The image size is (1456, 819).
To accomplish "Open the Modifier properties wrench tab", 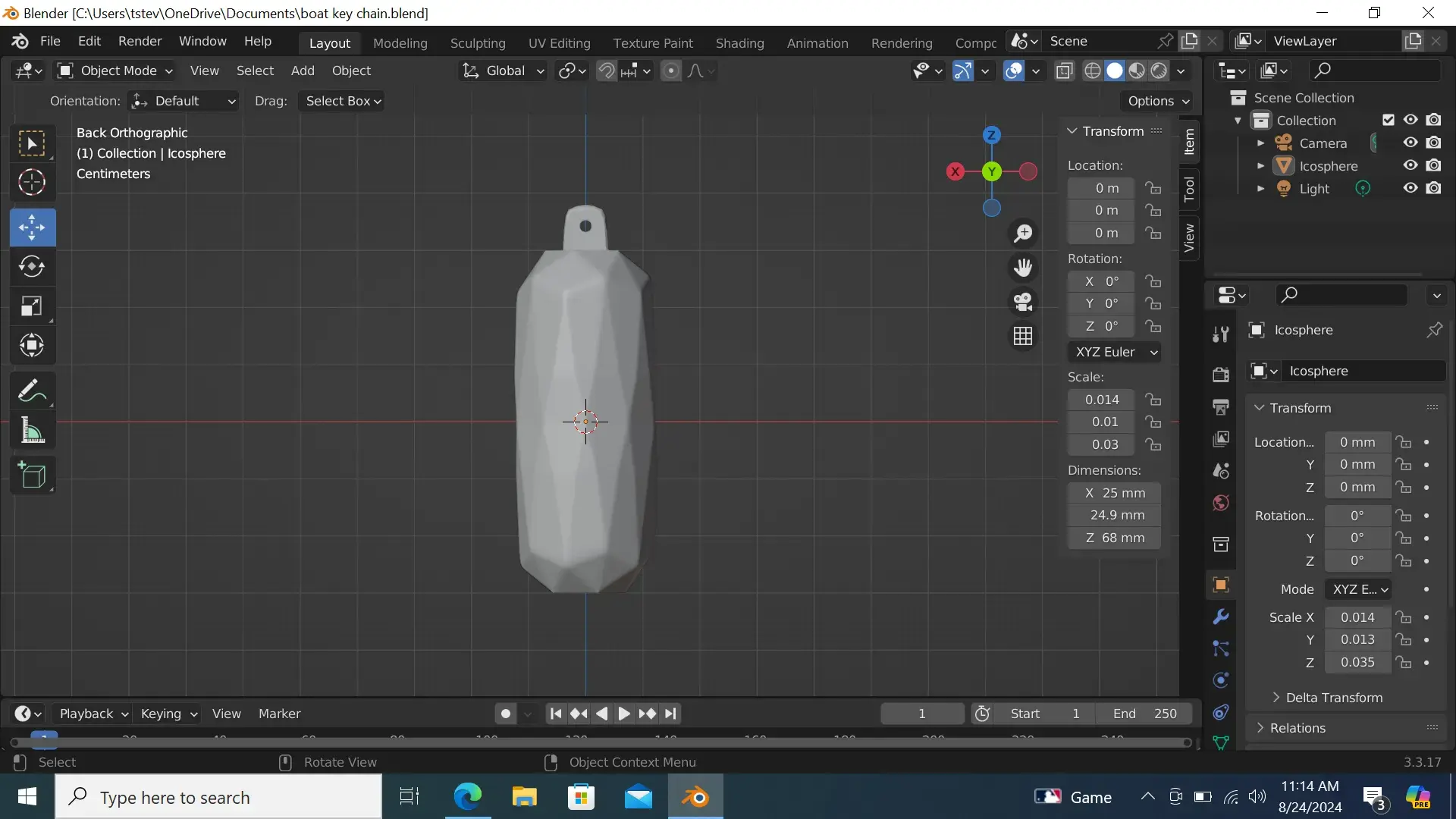I will tap(1220, 617).
